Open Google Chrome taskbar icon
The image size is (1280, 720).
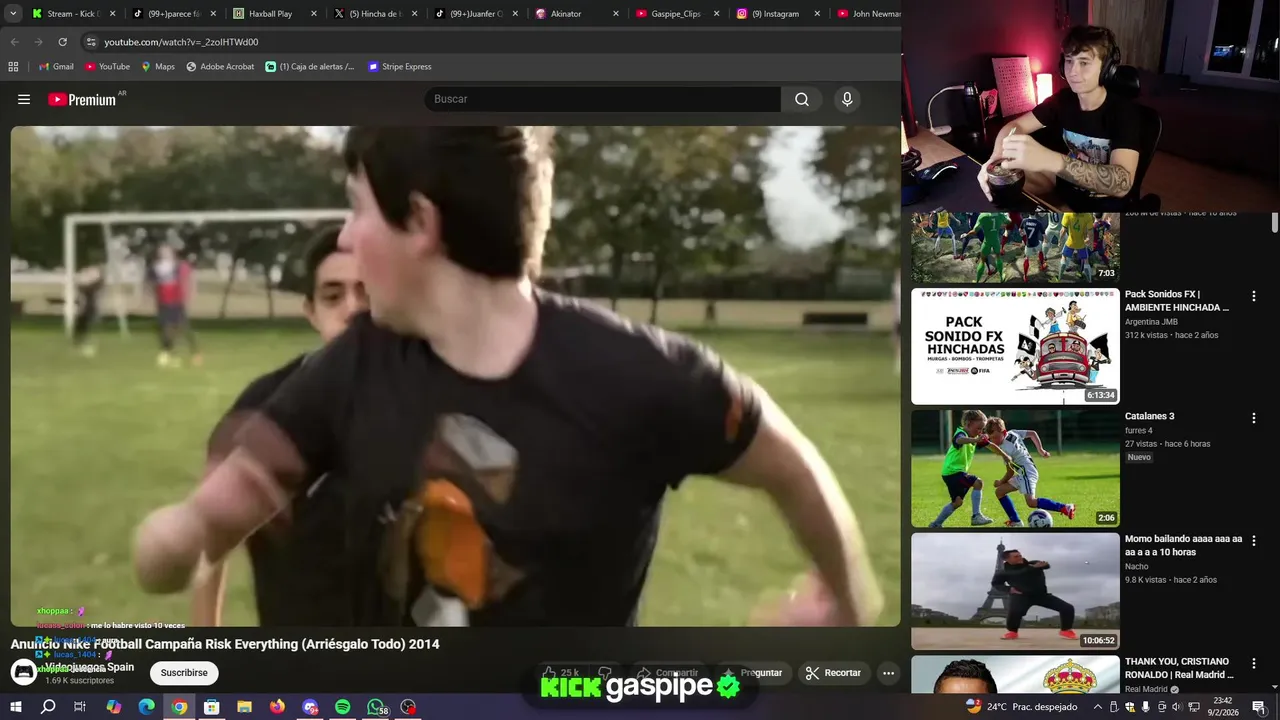tap(179, 707)
